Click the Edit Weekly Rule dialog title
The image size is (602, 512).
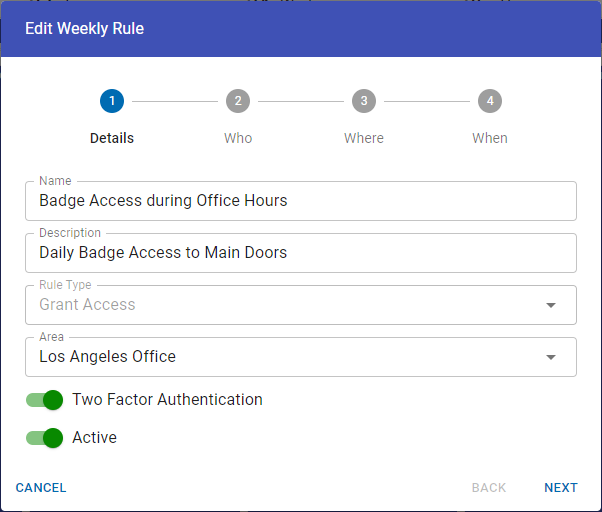85,29
